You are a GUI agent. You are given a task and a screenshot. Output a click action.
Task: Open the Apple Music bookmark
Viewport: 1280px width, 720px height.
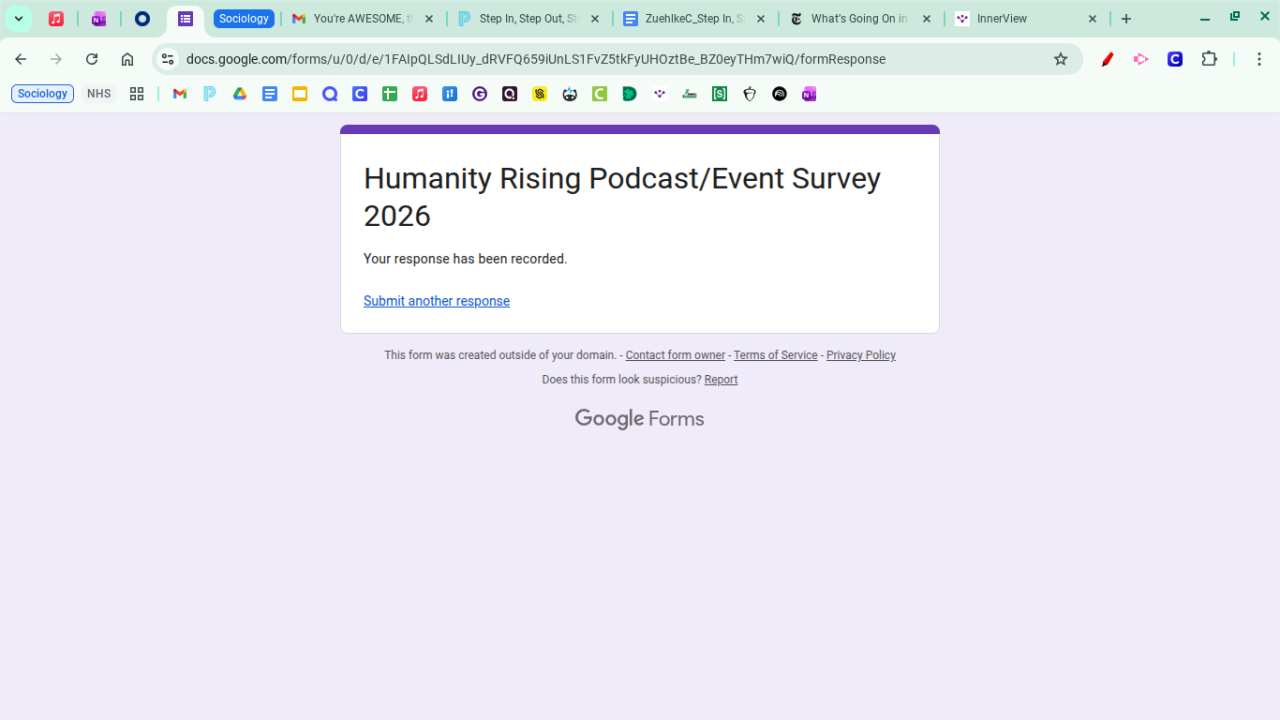pos(420,94)
